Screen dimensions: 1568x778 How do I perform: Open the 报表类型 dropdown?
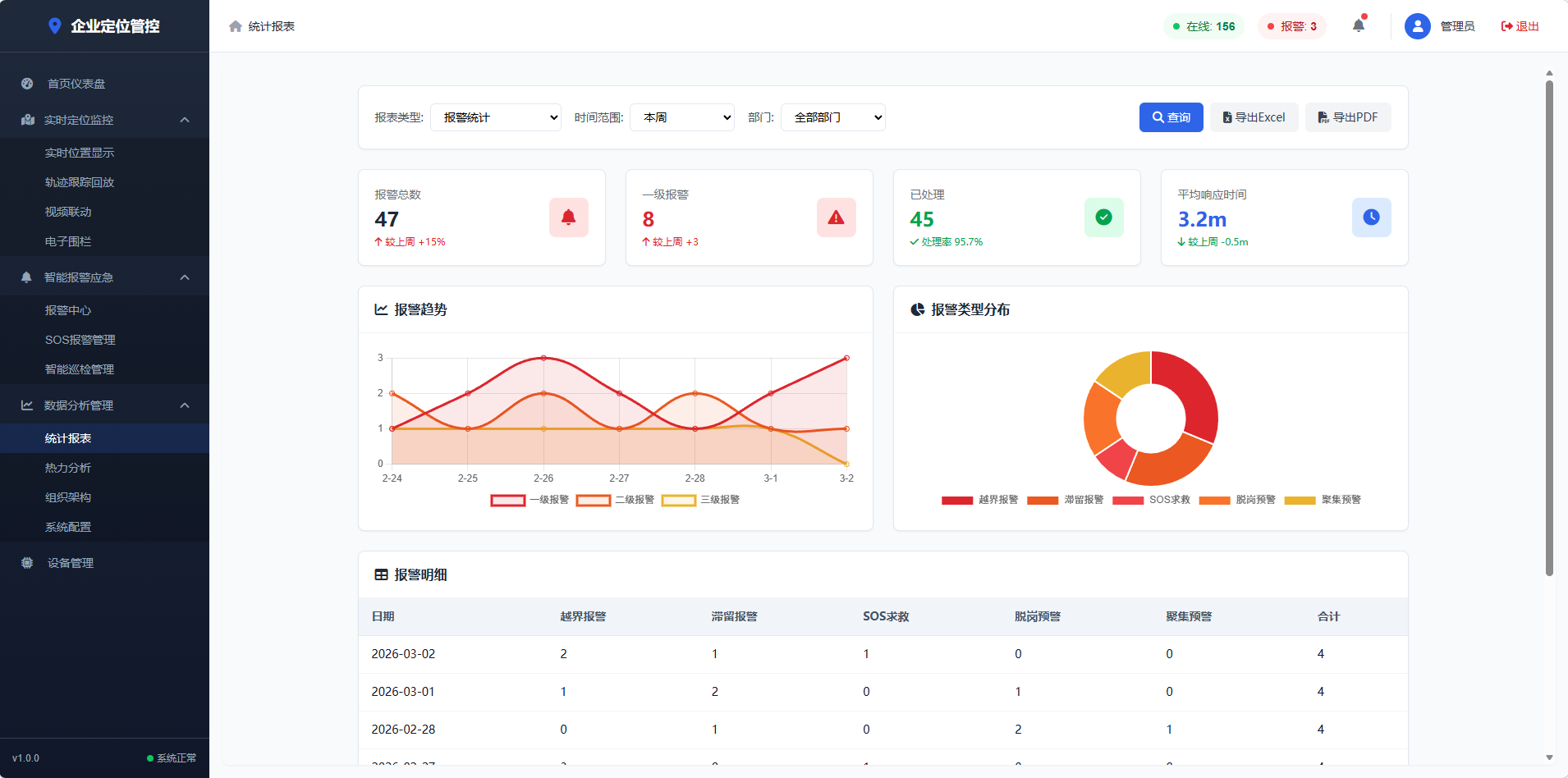[496, 117]
